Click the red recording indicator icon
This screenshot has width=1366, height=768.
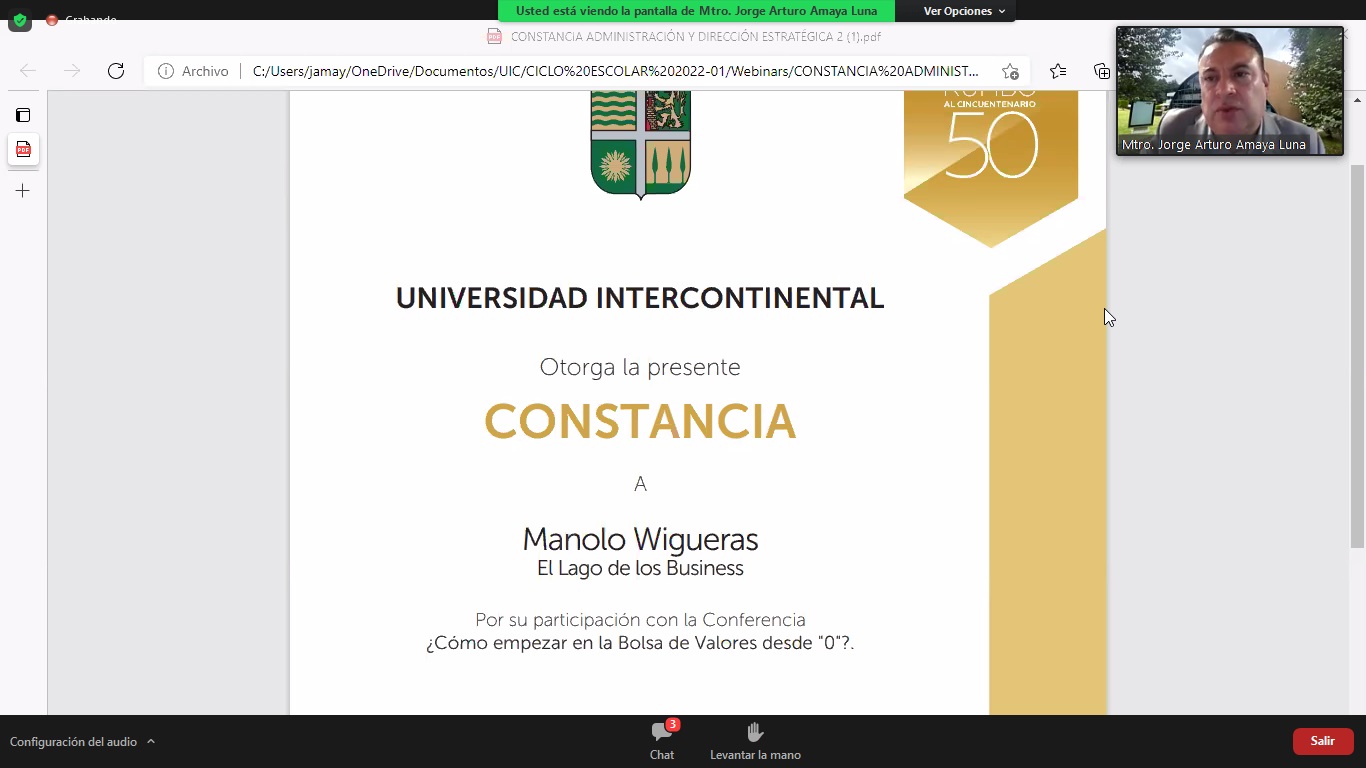[x=52, y=20]
